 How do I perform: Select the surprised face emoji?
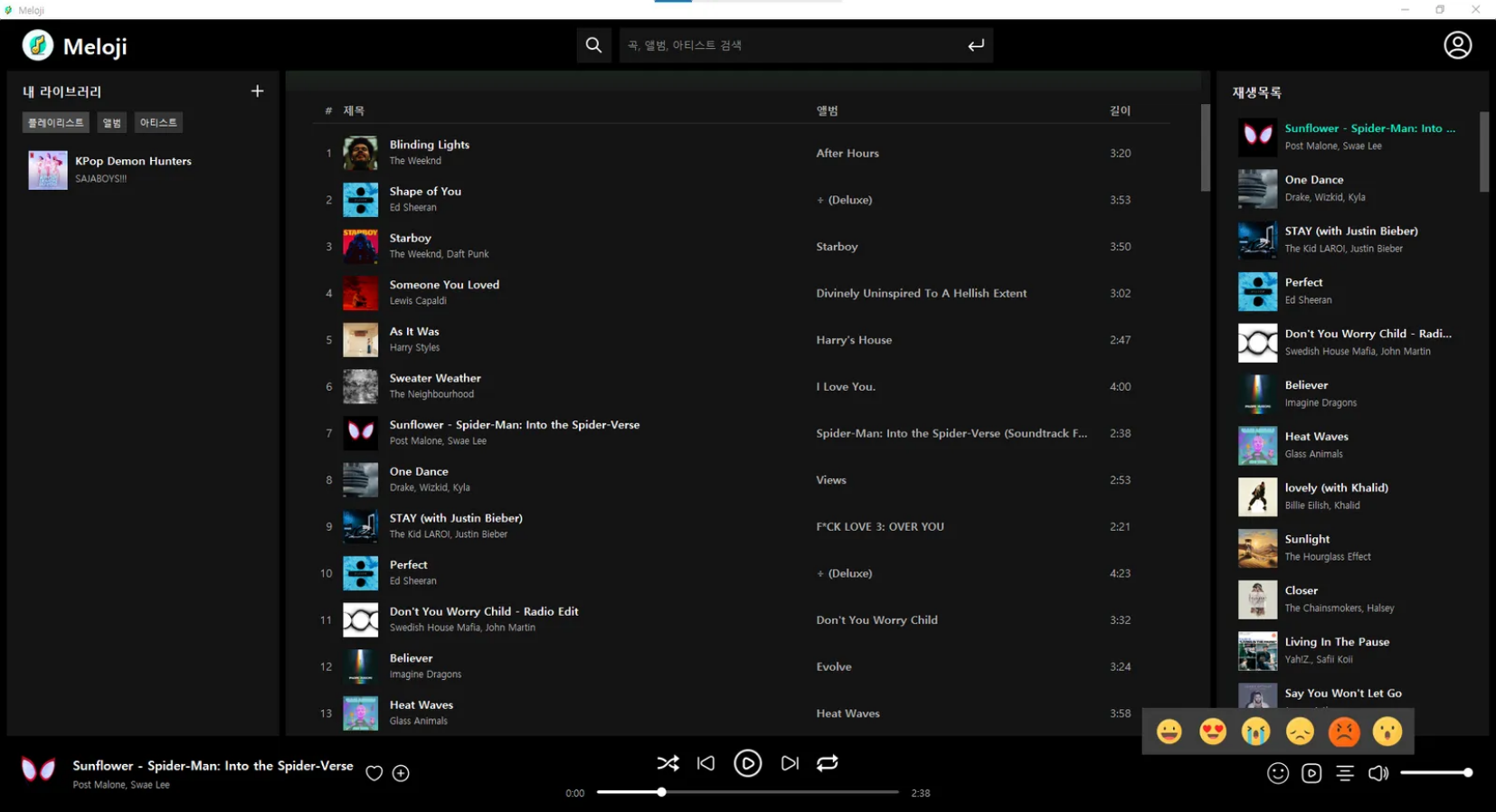1387,731
